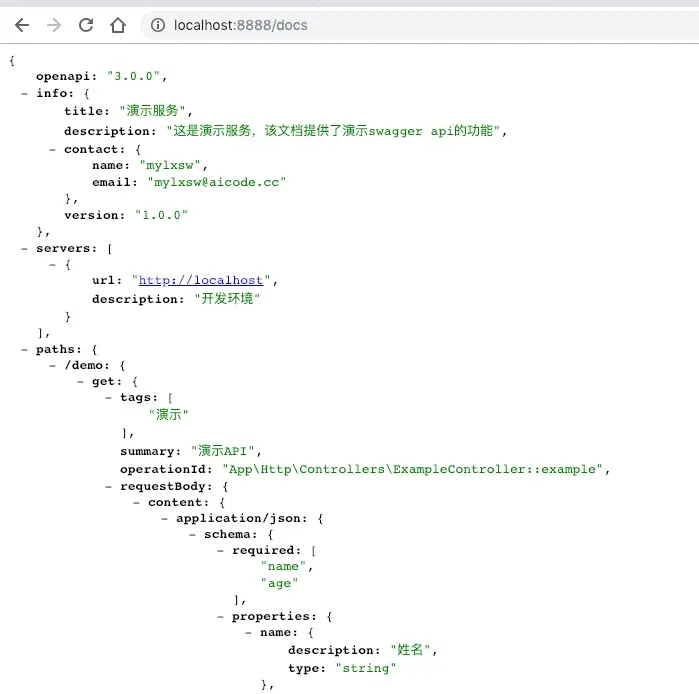Click the version value "1.0.0"
699x694 pixels.
pyautogui.click(x=161, y=215)
